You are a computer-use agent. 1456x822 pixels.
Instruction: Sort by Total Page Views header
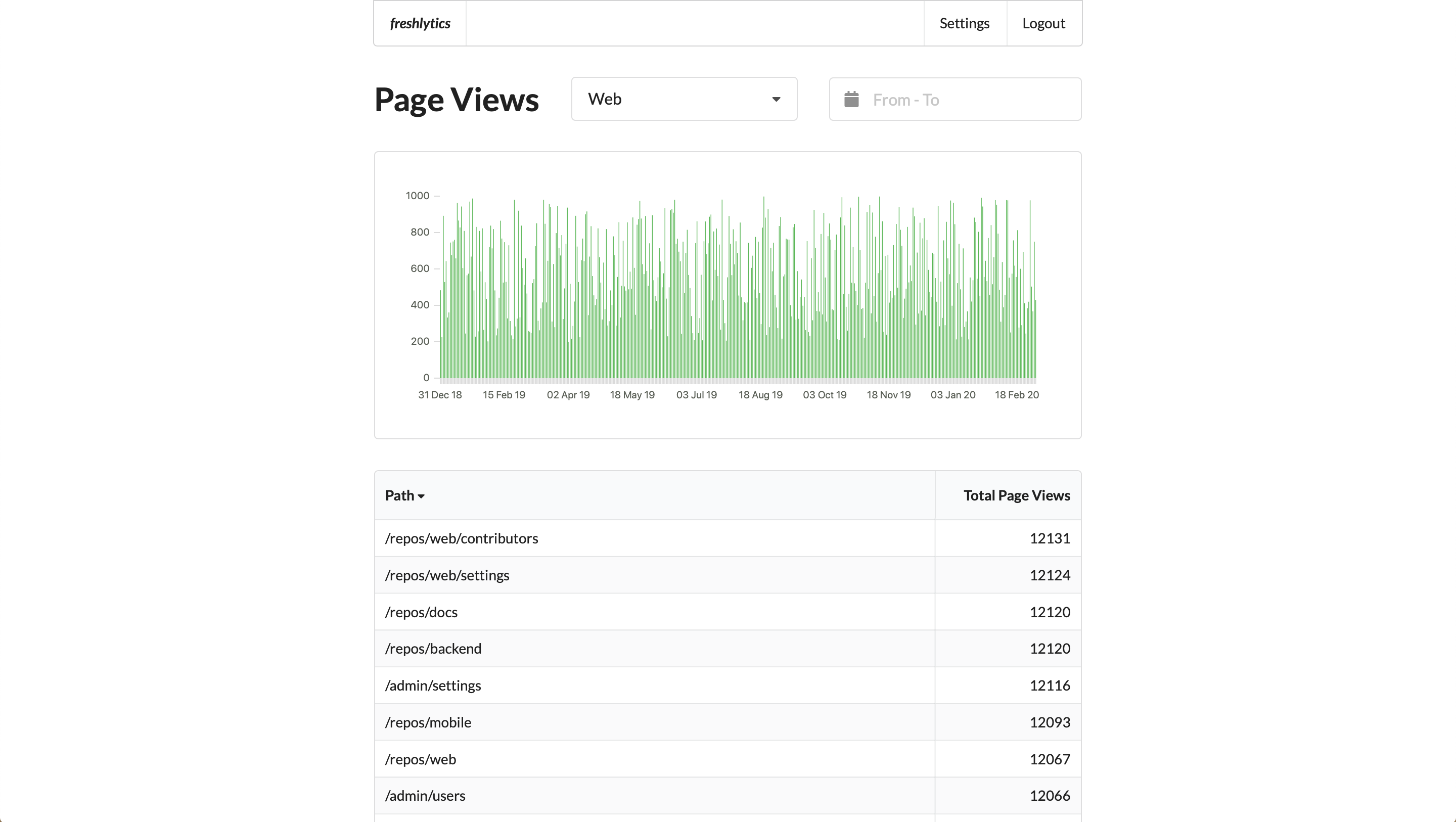[1016, 495]
